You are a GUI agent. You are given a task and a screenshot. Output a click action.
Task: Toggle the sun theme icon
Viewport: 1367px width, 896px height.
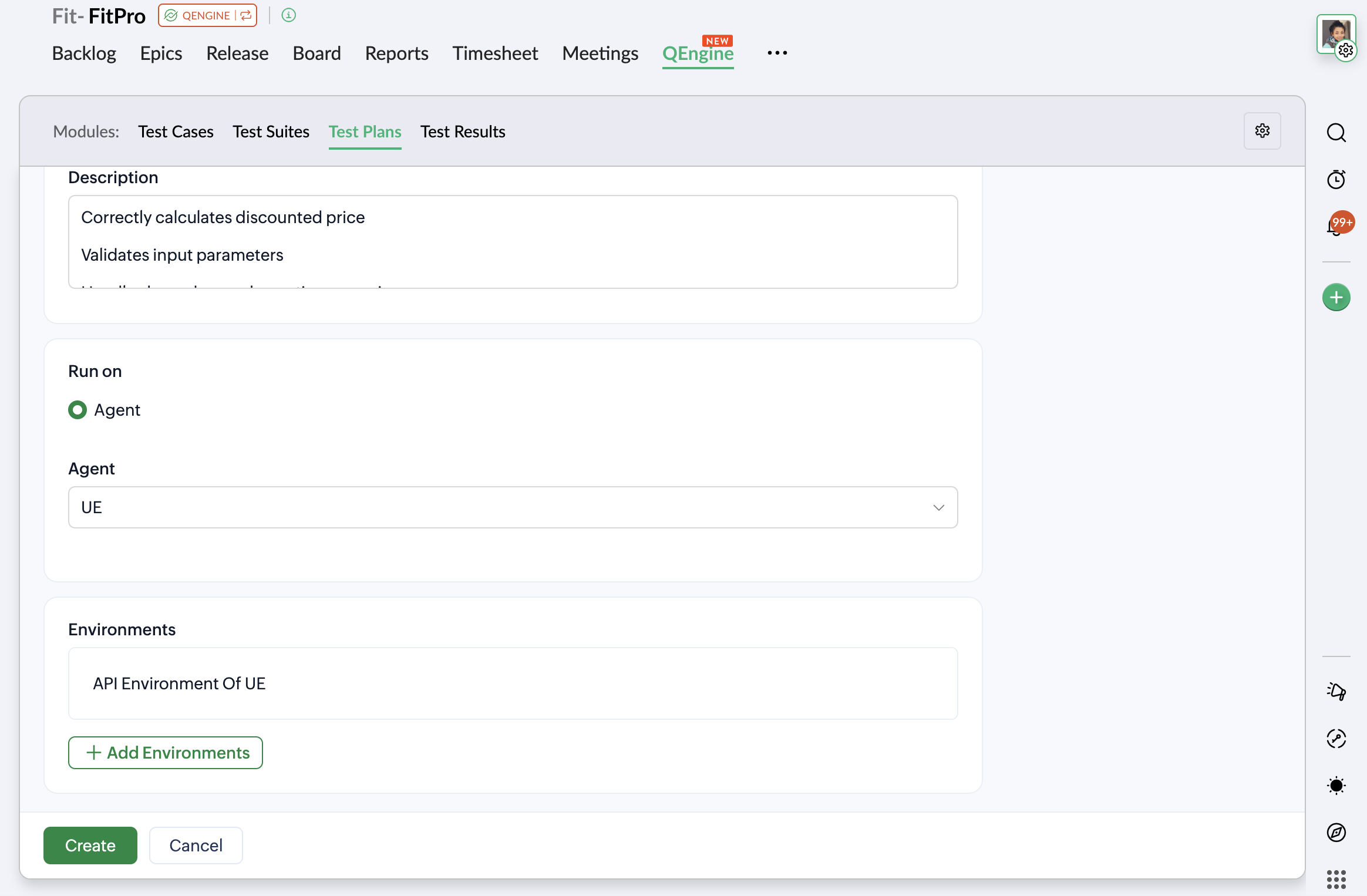1336,785
